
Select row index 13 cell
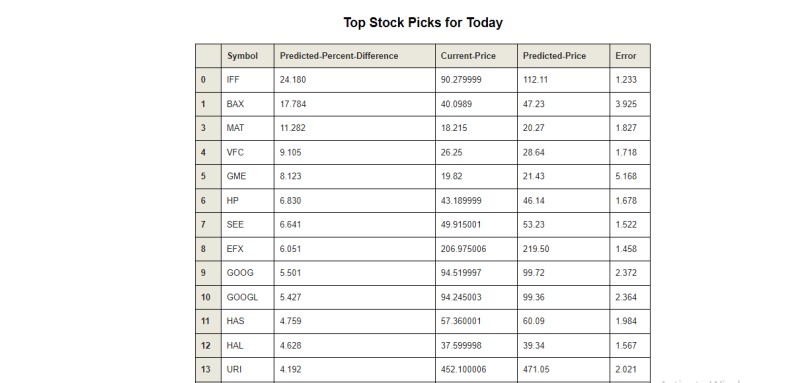pos(208,370)
